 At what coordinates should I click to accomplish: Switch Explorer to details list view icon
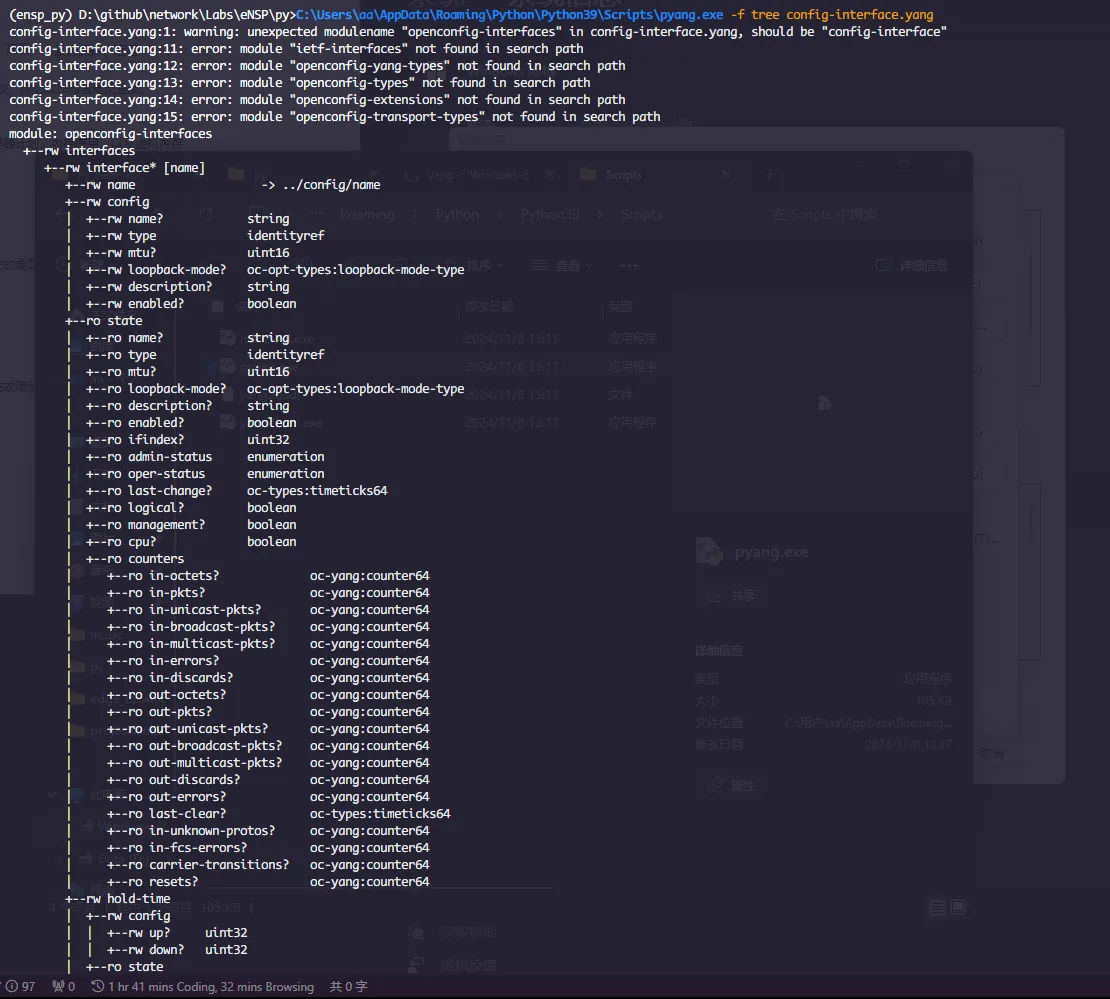coord(937,907)
